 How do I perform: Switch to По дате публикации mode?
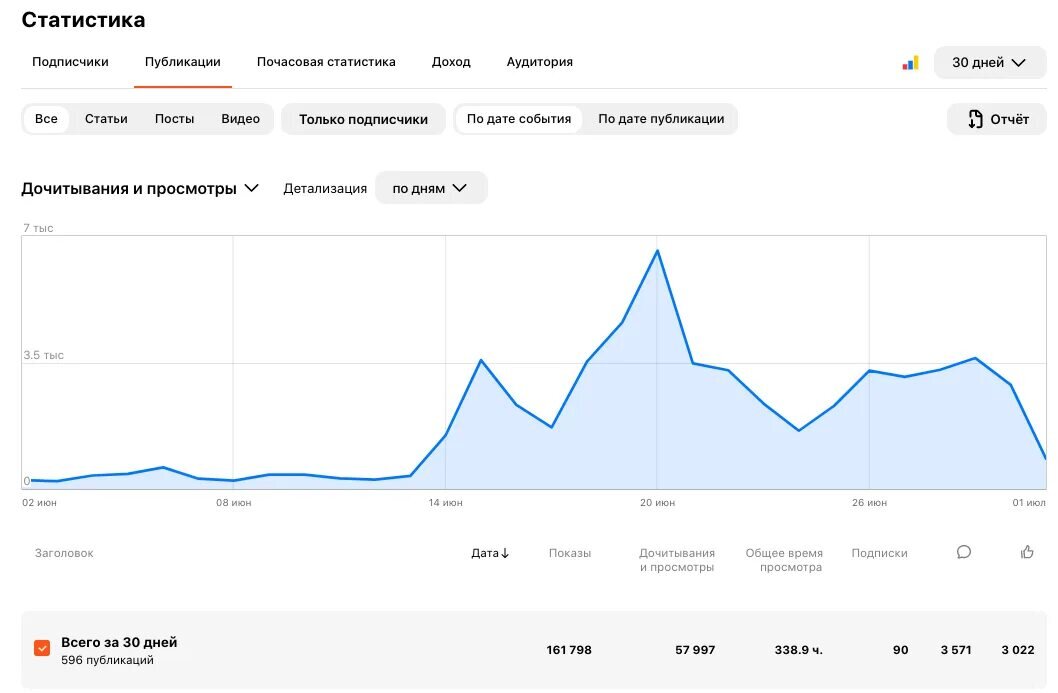click(x=661, y=119)
